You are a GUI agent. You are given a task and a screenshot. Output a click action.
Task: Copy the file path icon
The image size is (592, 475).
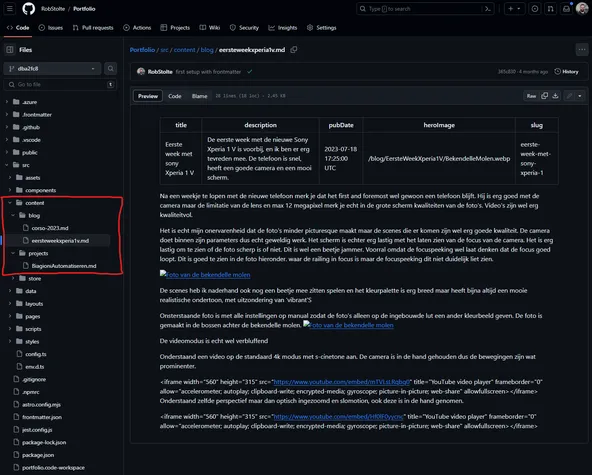(x=293, y=49)
